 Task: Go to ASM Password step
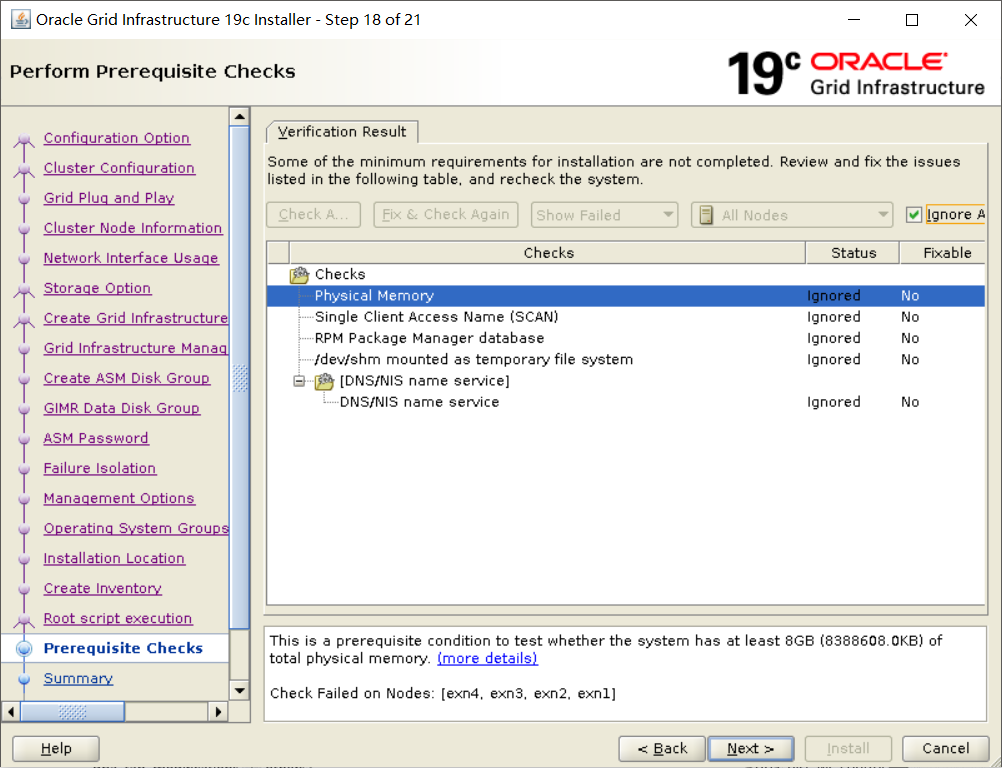pyautogui.click(x=96, y=438)
